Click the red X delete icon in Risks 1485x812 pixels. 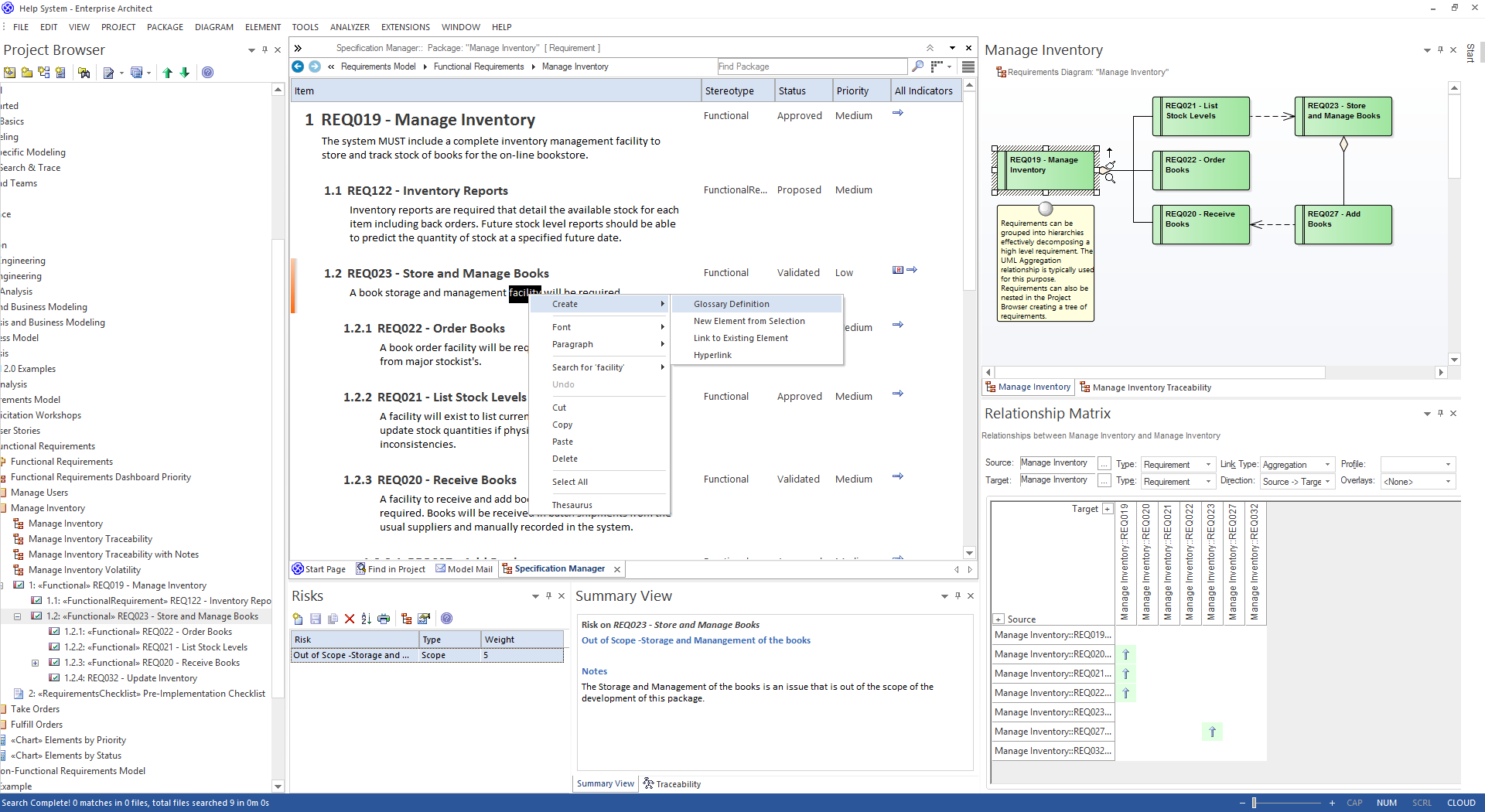pyautogui.click(x=350, y=619)
